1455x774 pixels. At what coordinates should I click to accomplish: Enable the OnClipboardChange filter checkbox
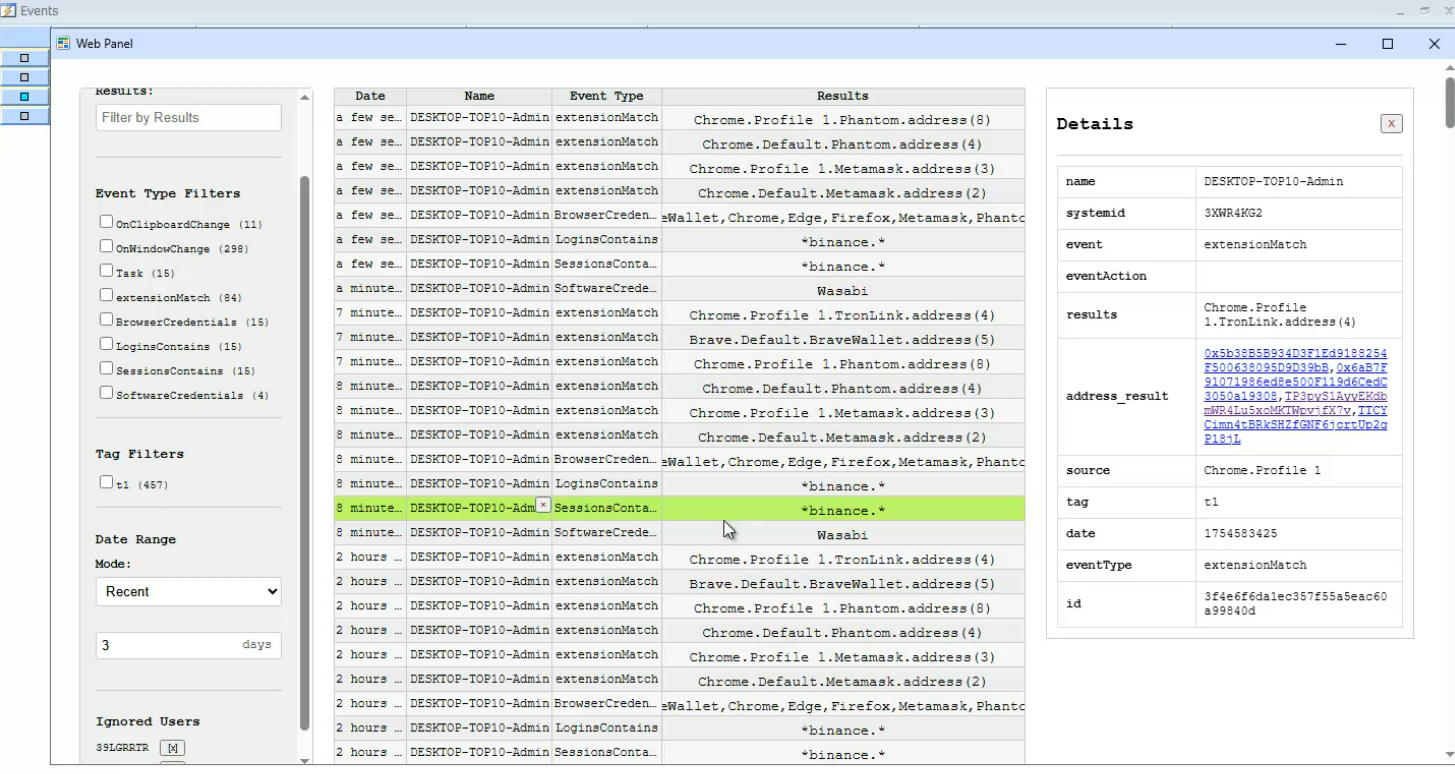click(x=106, y=222)
